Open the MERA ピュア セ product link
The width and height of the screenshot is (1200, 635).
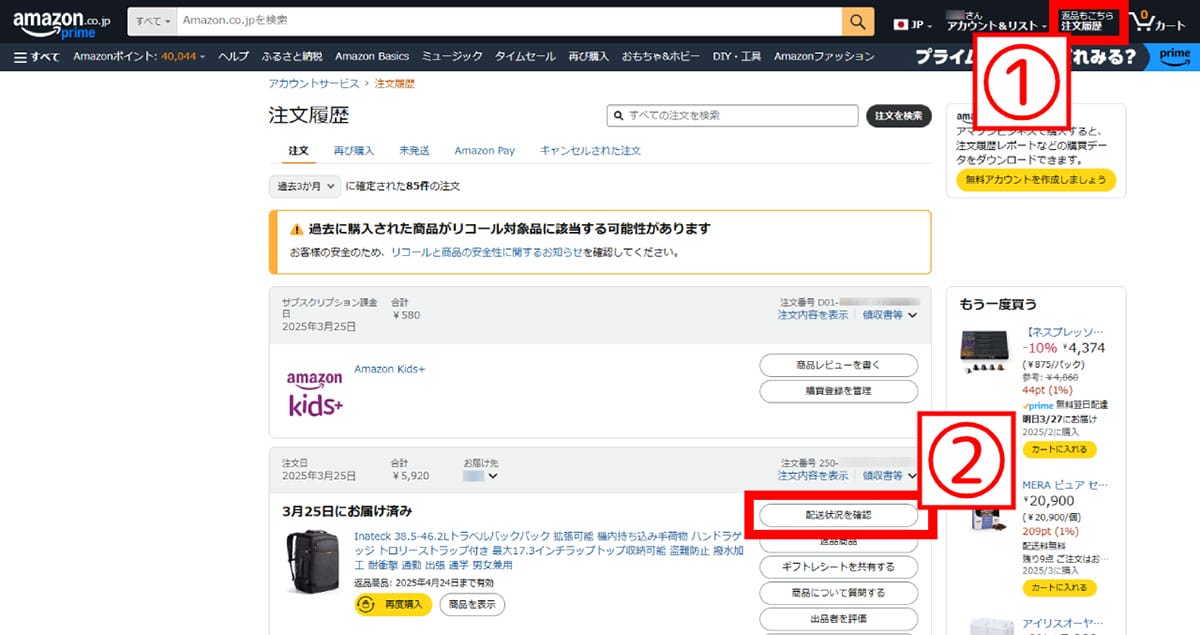(x=1063, y=485)
